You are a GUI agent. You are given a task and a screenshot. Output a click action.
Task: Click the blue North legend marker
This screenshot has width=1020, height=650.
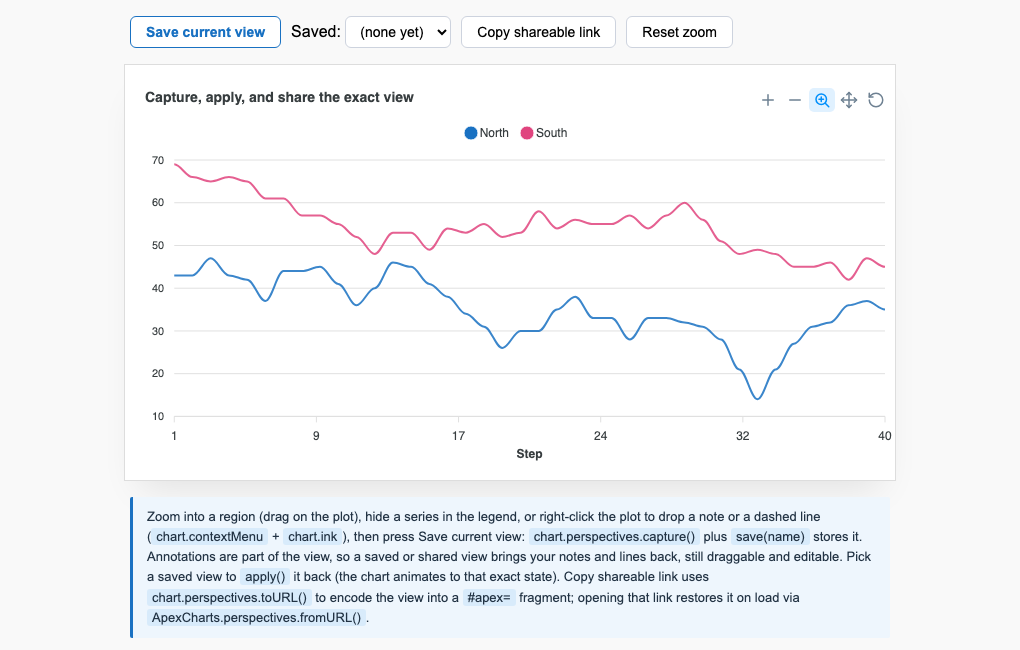pos(470,133)
